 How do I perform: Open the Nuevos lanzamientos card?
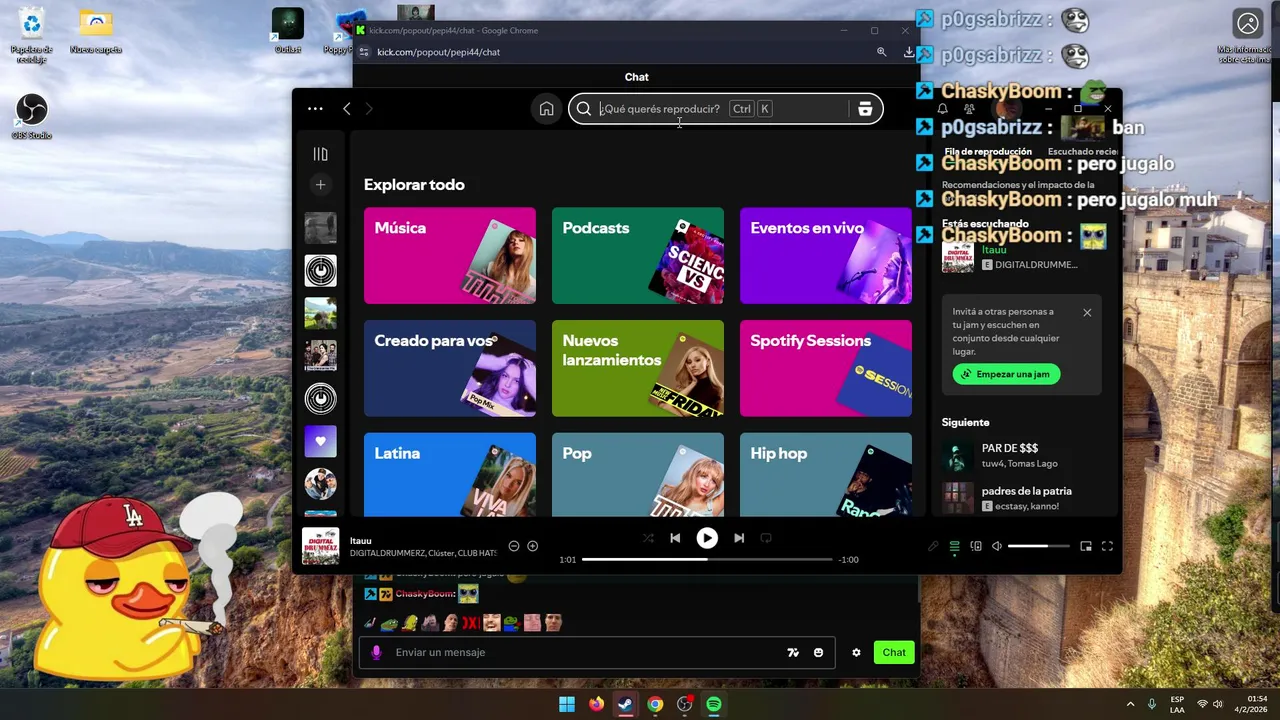click(638, 368)
